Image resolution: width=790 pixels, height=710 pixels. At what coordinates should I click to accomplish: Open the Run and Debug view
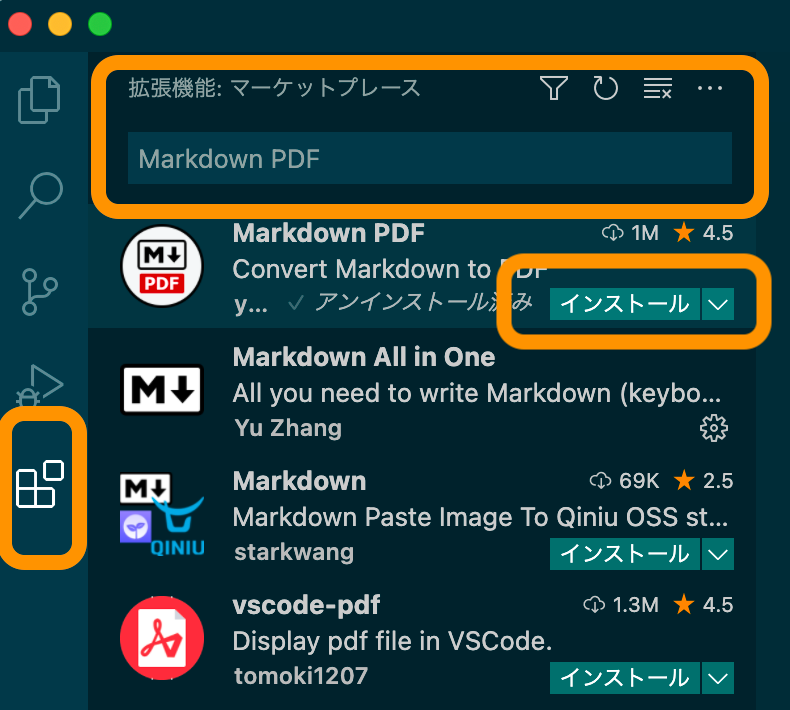[x=40, y=384]
